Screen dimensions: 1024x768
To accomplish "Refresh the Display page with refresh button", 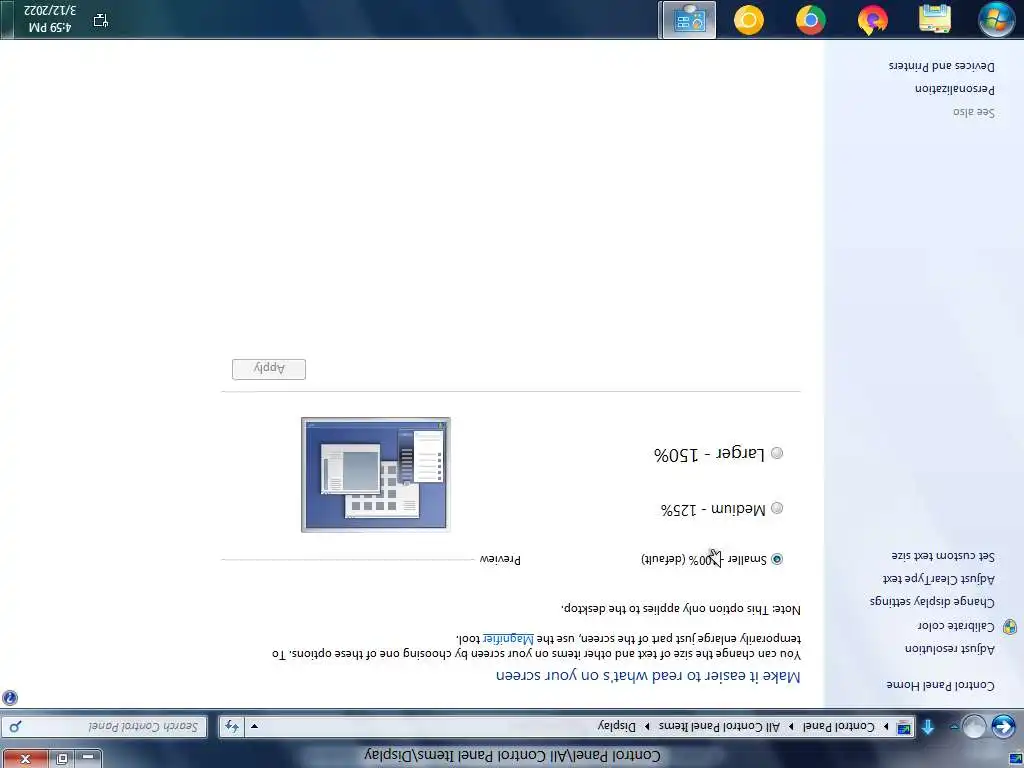I will (x=232, y=726).
